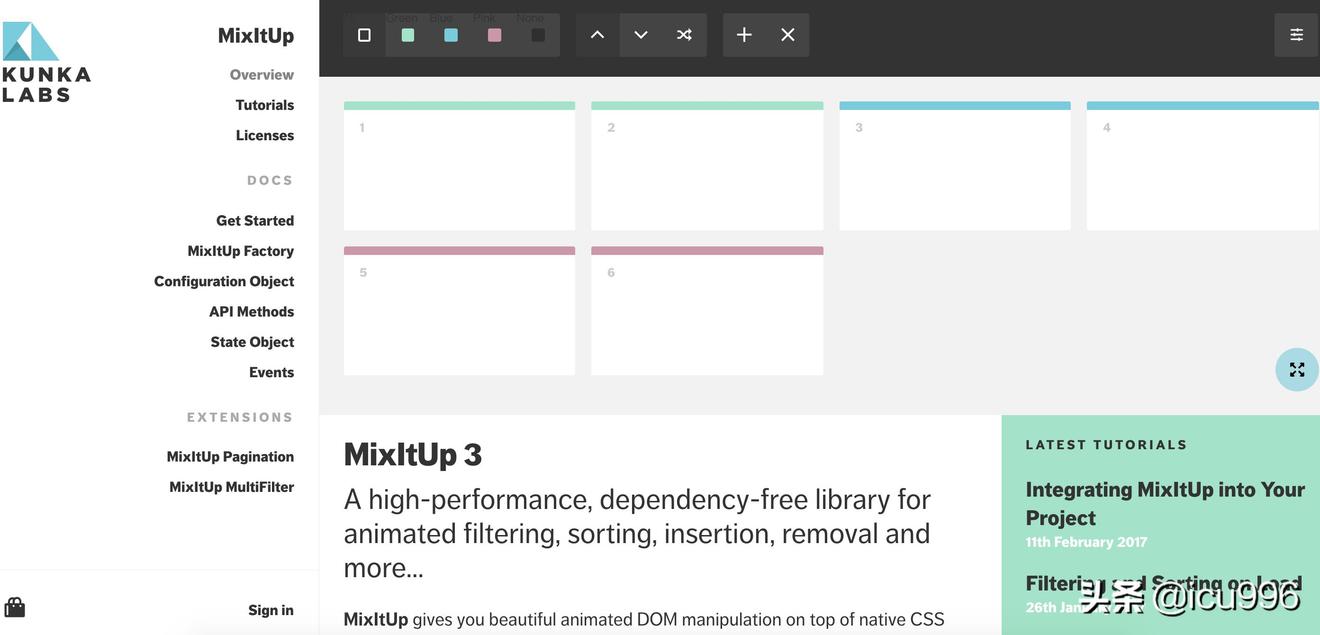Click the pink card numbered 5

pos(459,311)
